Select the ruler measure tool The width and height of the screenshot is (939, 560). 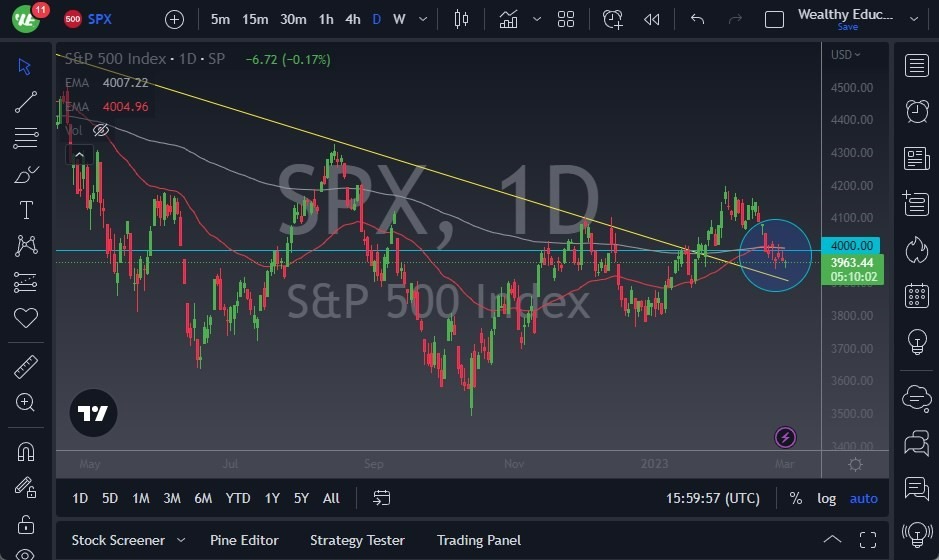[x=26, y=367]
